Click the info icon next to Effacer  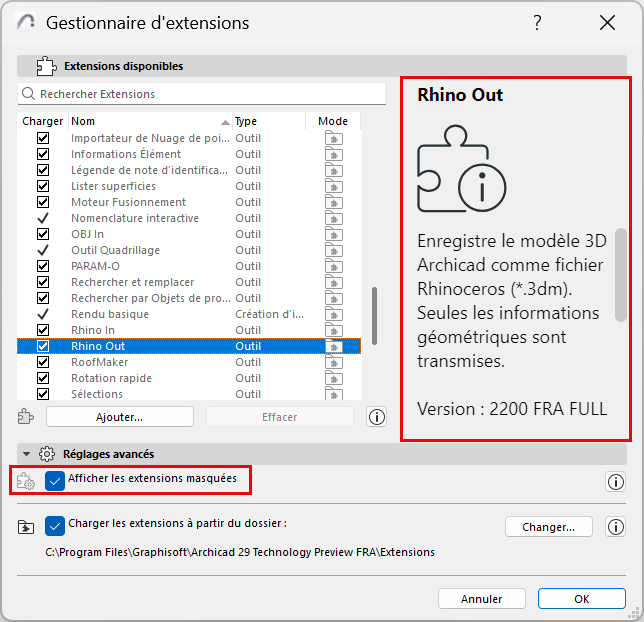(x=377, y=417)
